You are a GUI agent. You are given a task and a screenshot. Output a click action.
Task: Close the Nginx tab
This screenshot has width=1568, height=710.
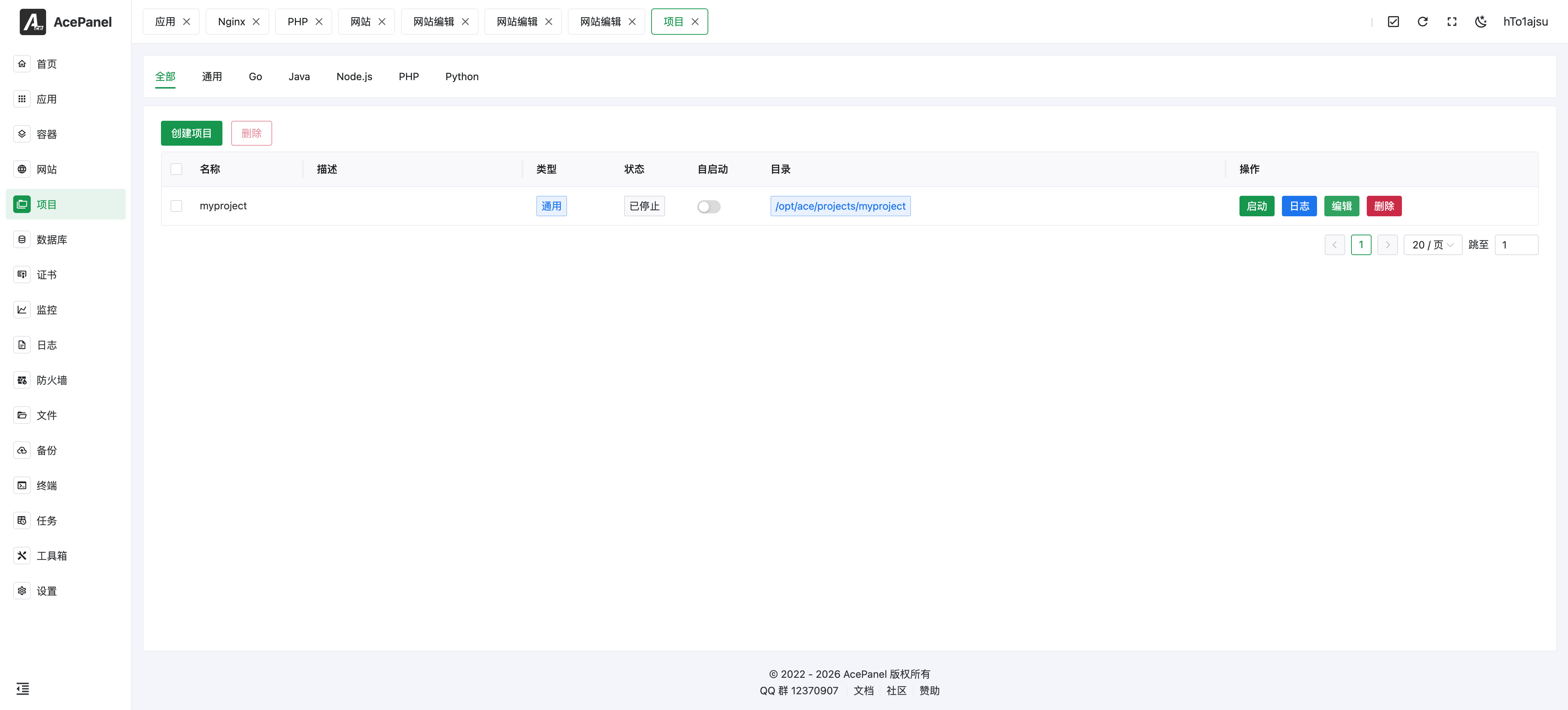click(256, 22)
